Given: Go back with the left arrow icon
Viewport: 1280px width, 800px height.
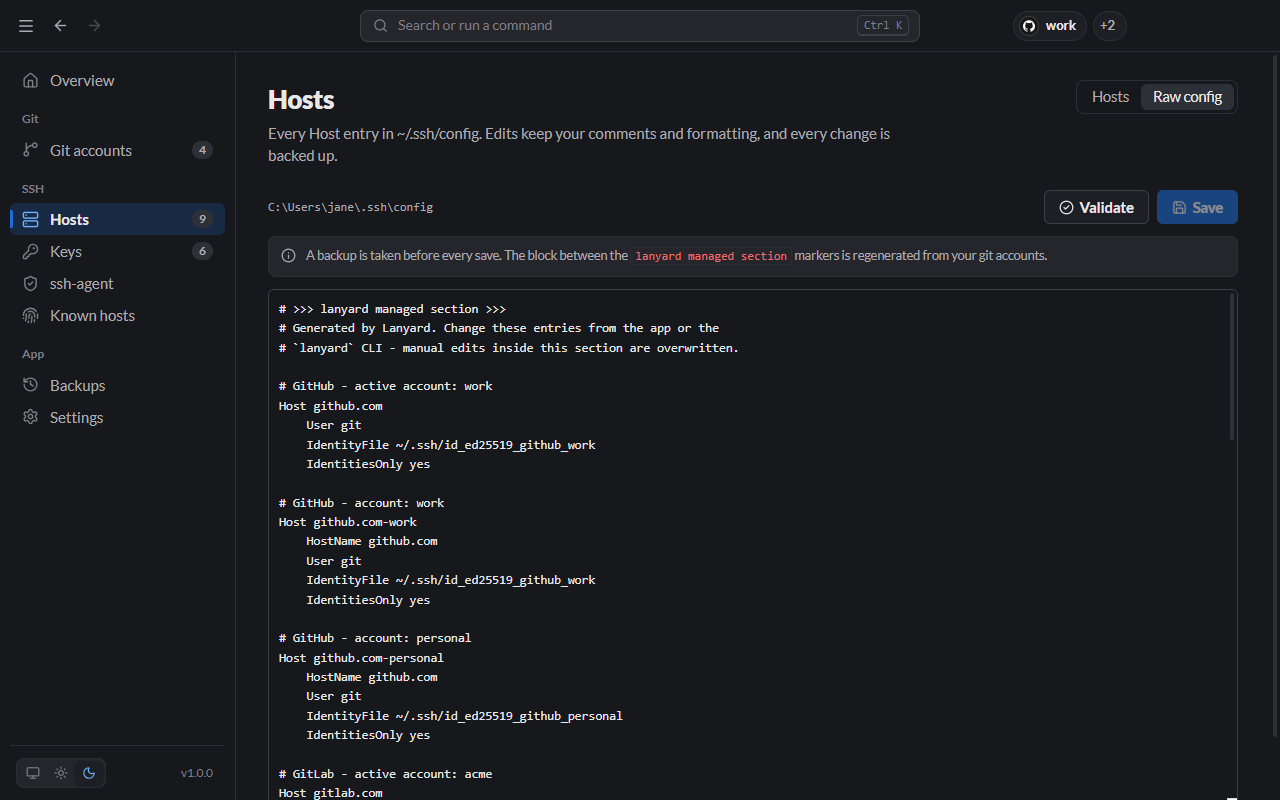Looking at the screenshot, I should point(60,26).
